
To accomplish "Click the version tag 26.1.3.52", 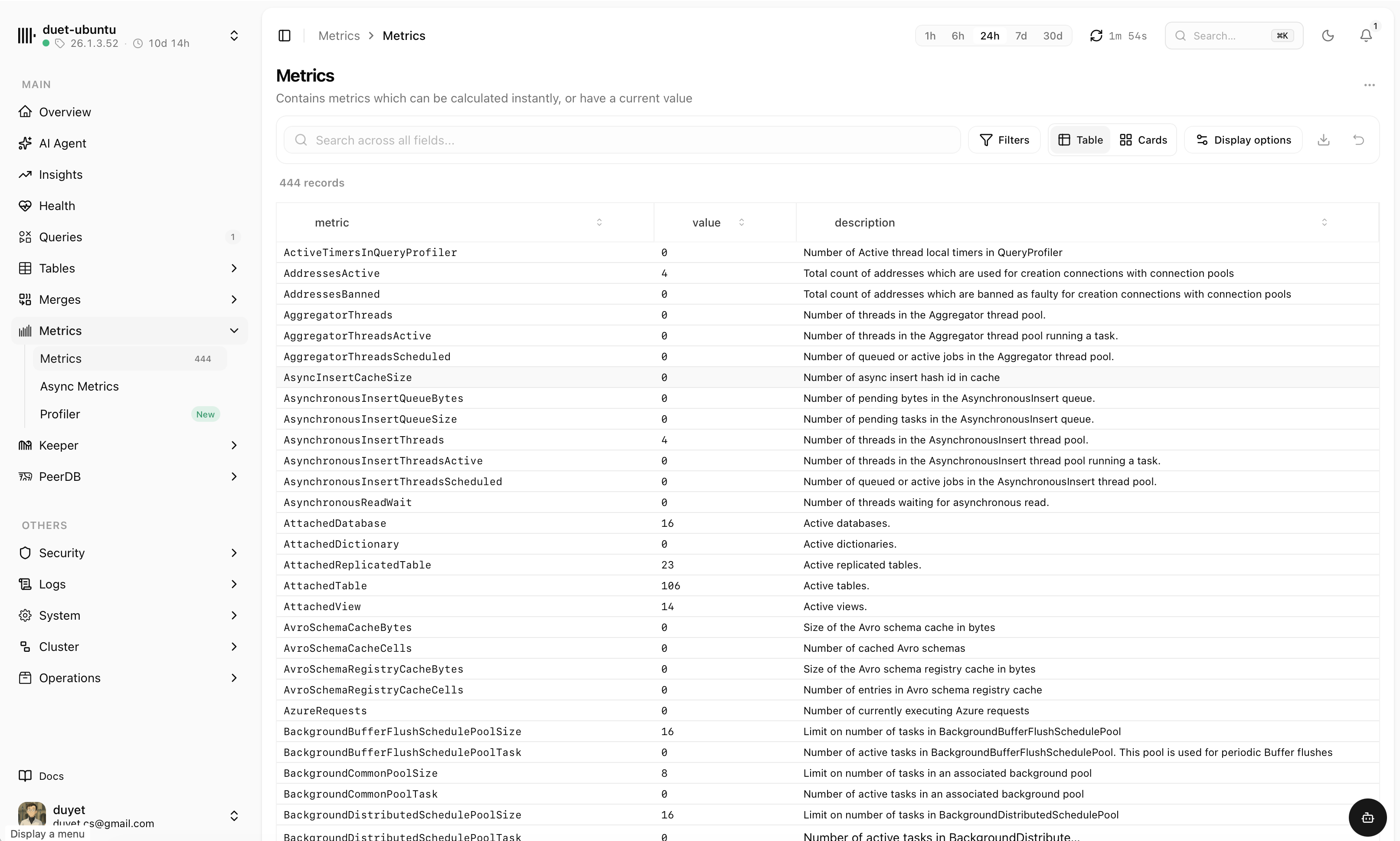I will [x=94, y=44].
